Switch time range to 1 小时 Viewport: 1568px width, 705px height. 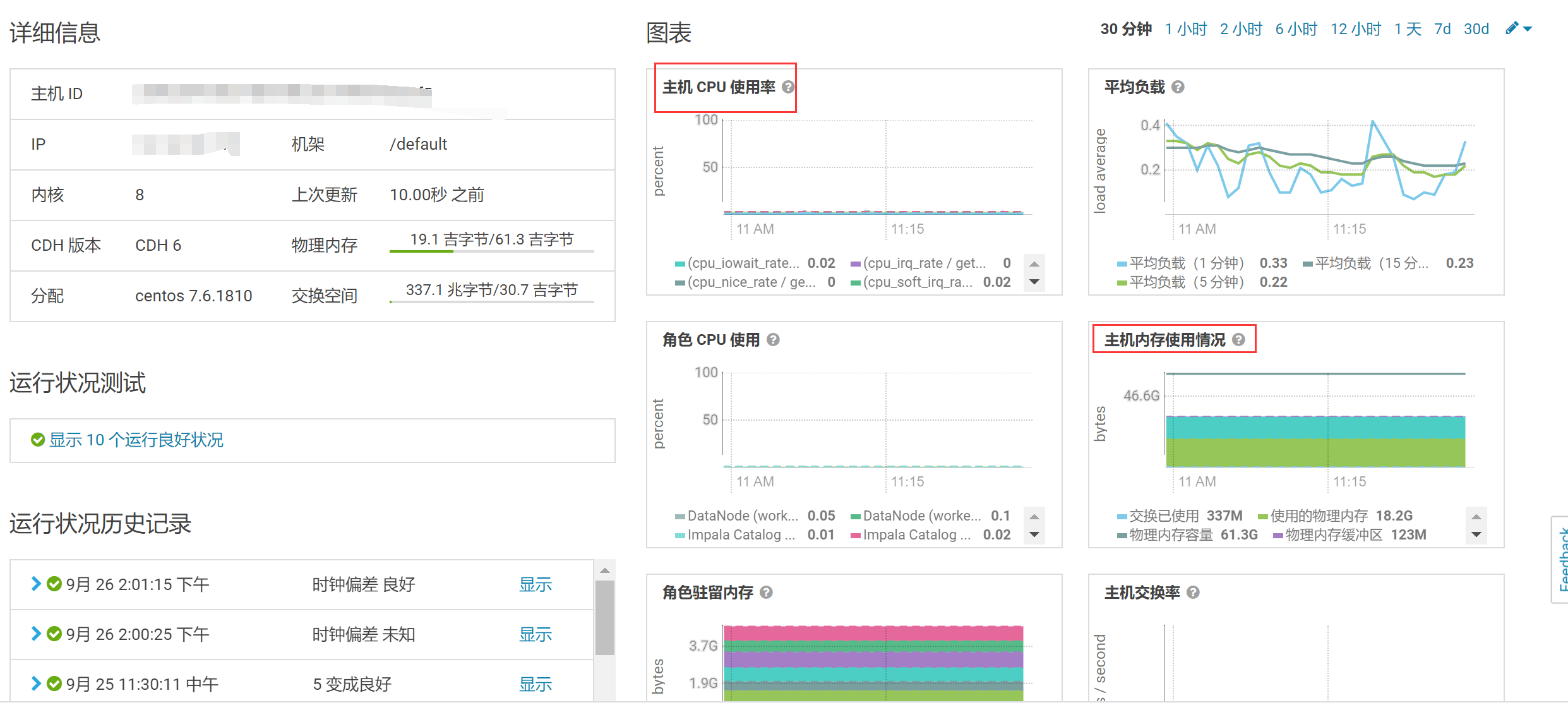click(x=1185, y=28)
